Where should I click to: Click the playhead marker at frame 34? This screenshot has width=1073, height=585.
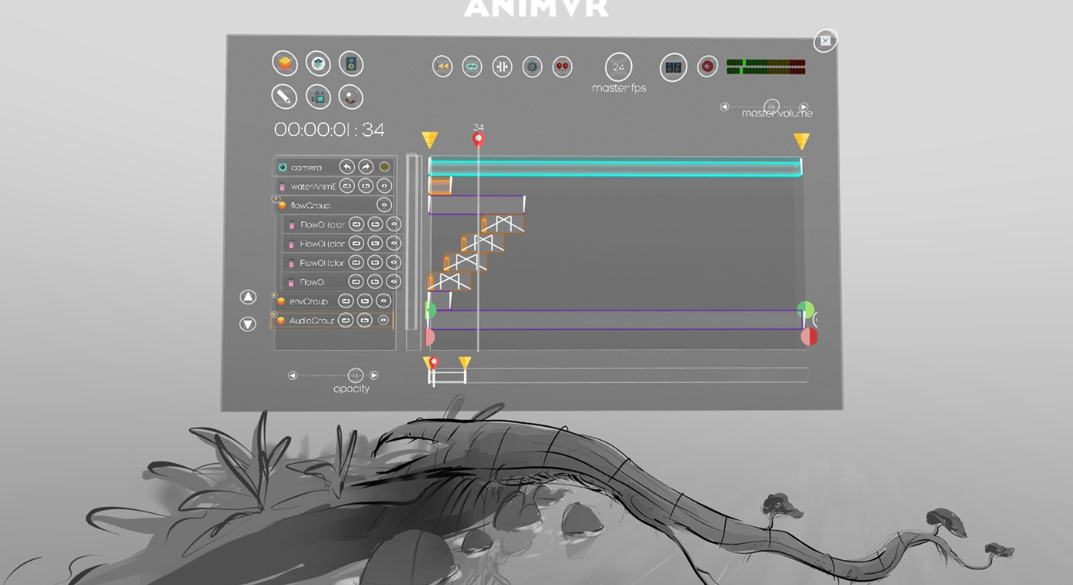tap(478, 139)
